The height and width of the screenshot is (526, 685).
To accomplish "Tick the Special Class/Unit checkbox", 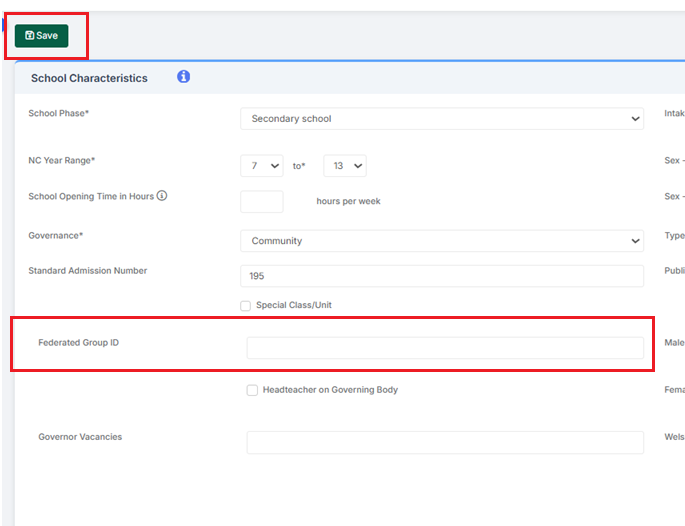I will pos(246,305).
